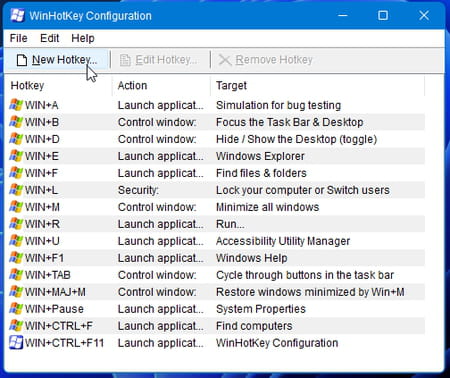The height and width of the screenshot is (378, 450).
Task: Click 'Hide / Show the Desktop (toggle)' target
Action: coord(296,139)
